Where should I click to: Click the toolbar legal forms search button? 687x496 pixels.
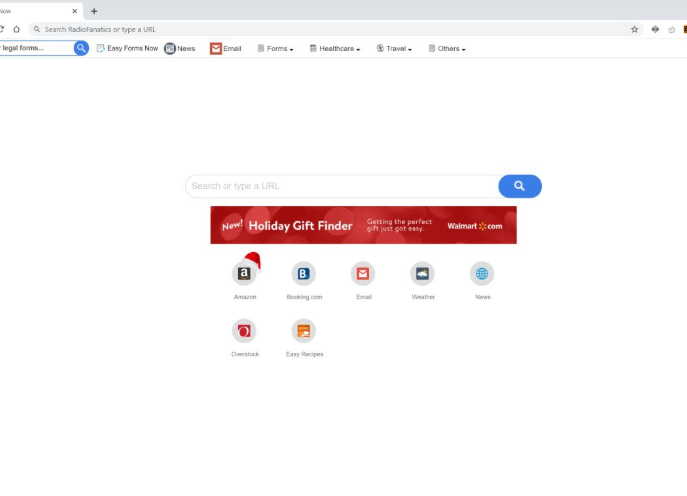pos(81,48)
